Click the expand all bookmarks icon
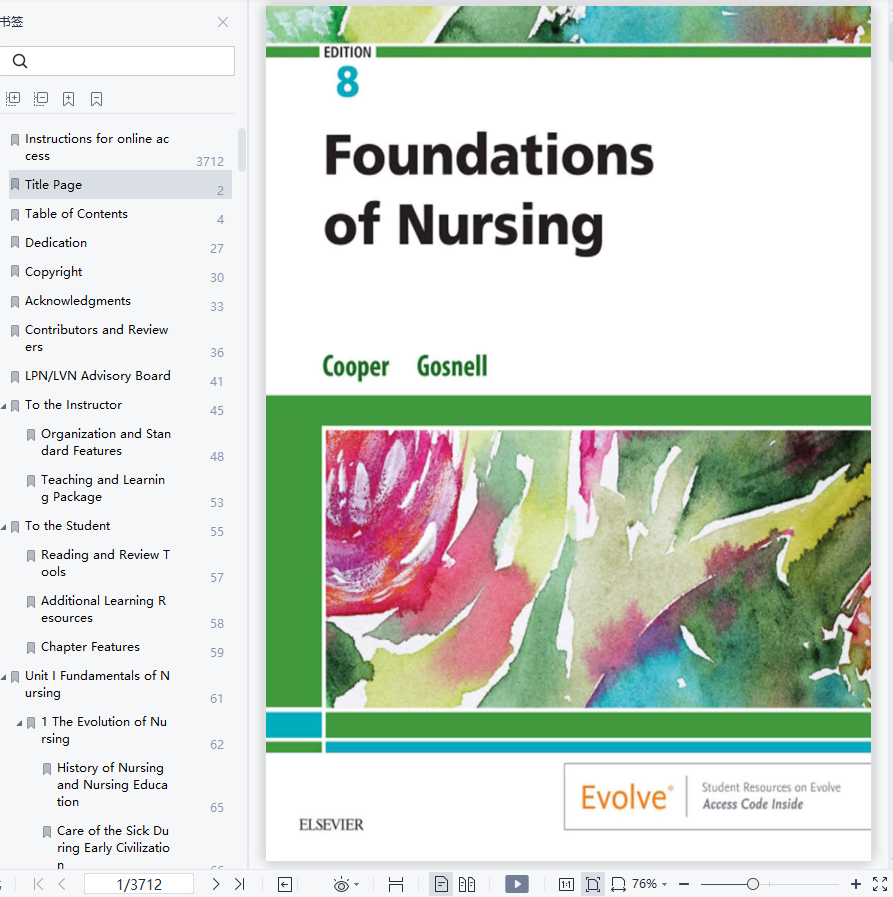The height and width of the screenshot is (897, 893). (x=13, y=99)
